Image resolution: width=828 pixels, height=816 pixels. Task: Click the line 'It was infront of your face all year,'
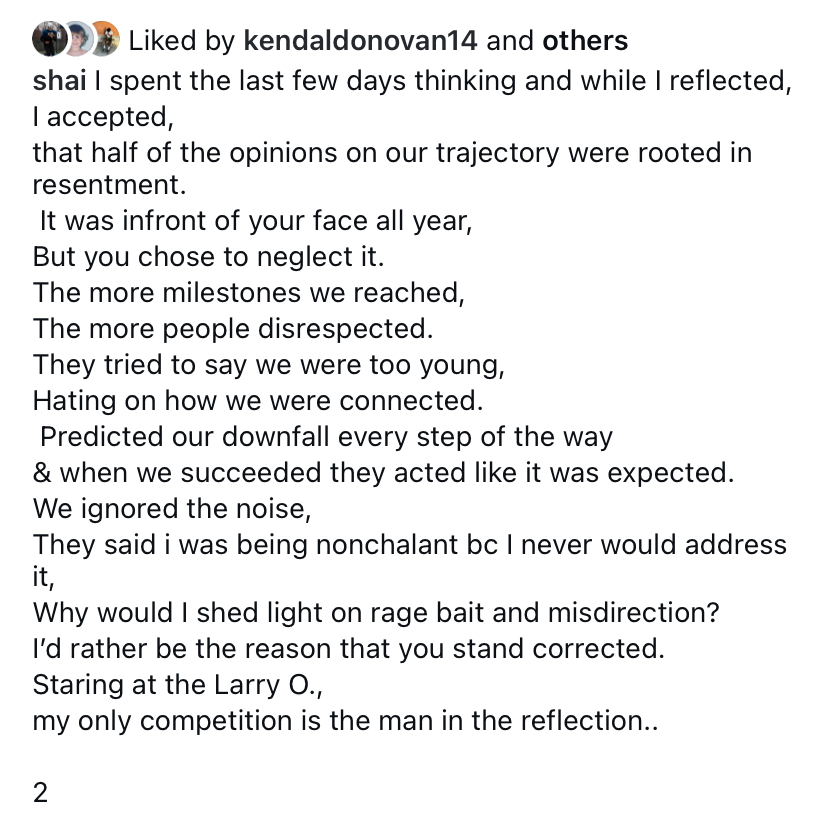click(256, 221)
